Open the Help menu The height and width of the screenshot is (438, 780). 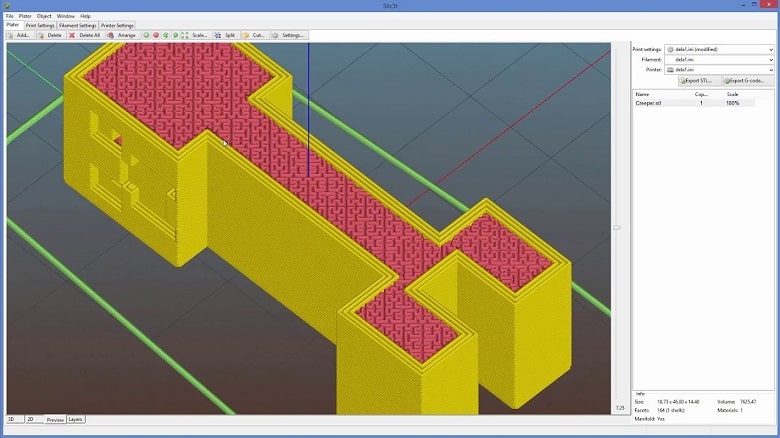point(86,16)
